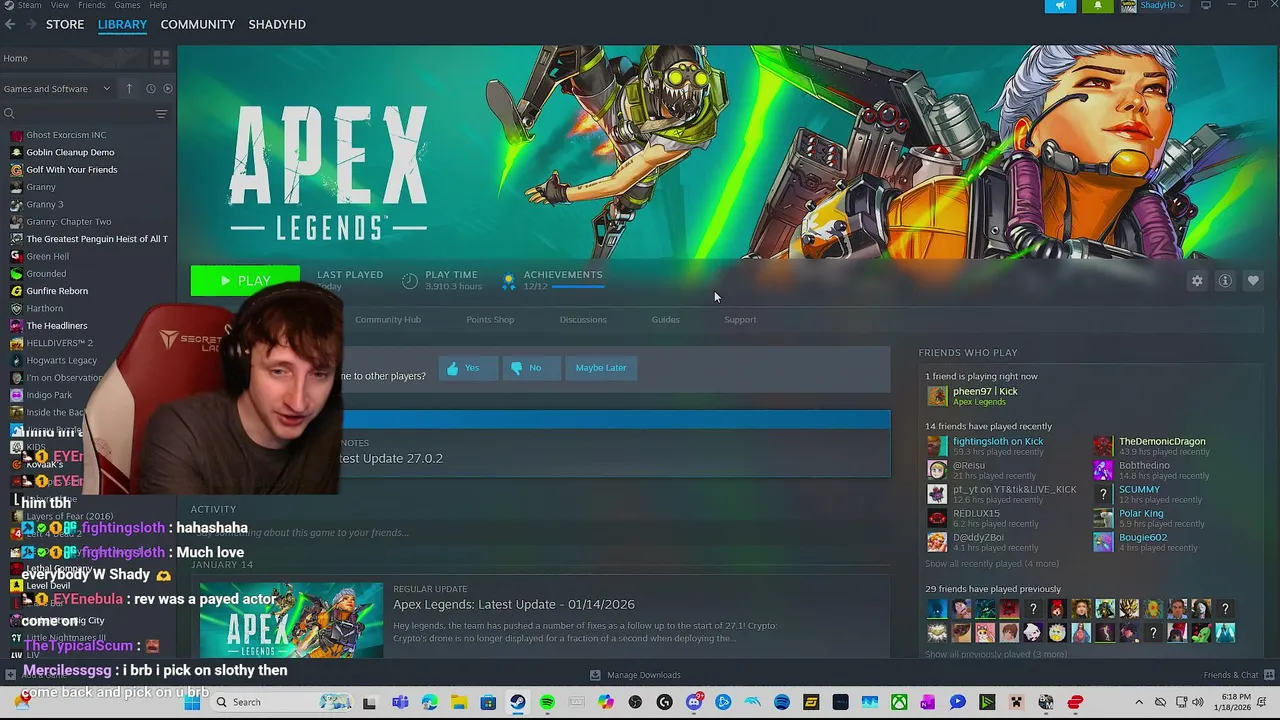The height and width of the screenshot is (720, 1280).
Task: Open the Help menu
Action: click(158, 5)
